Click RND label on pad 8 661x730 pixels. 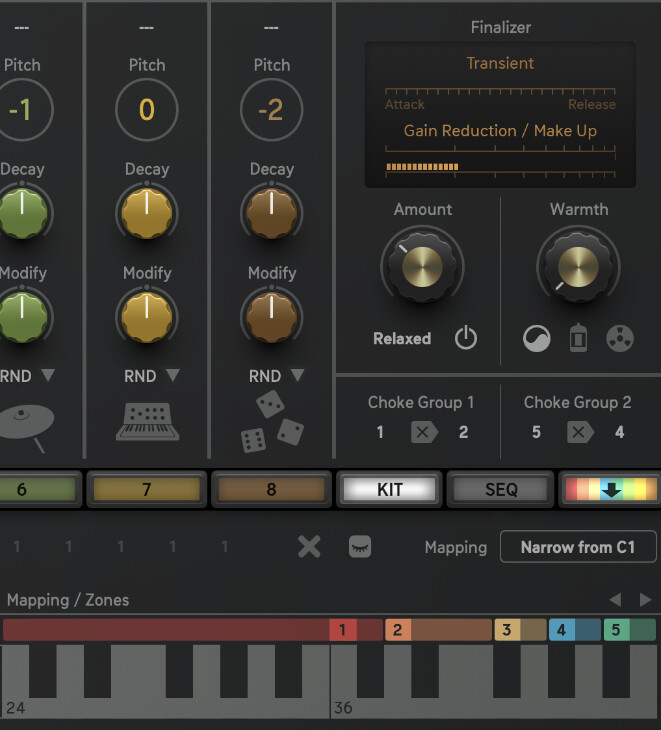265,376
